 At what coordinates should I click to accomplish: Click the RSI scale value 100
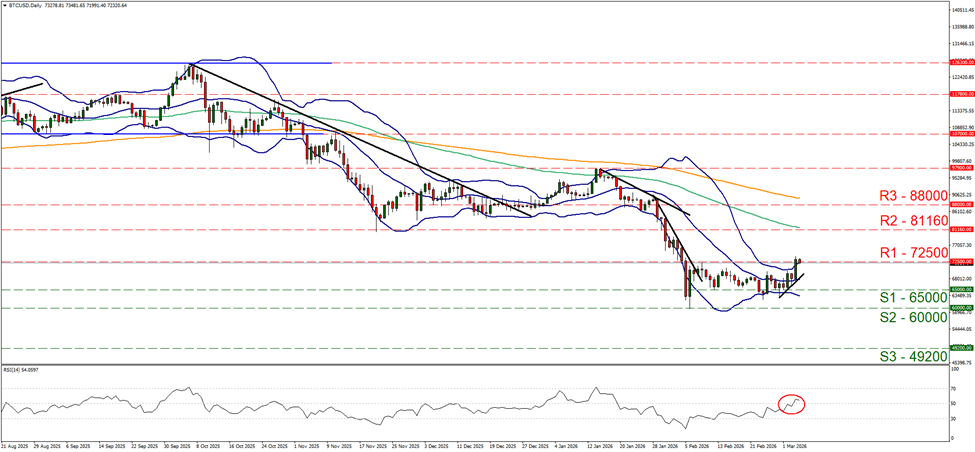pyautogui.click(x=955, y=369)
